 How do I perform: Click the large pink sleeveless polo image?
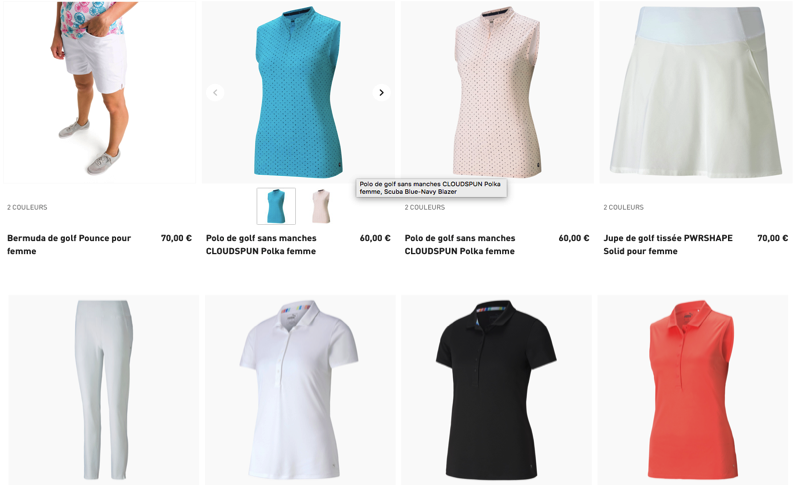497,92
